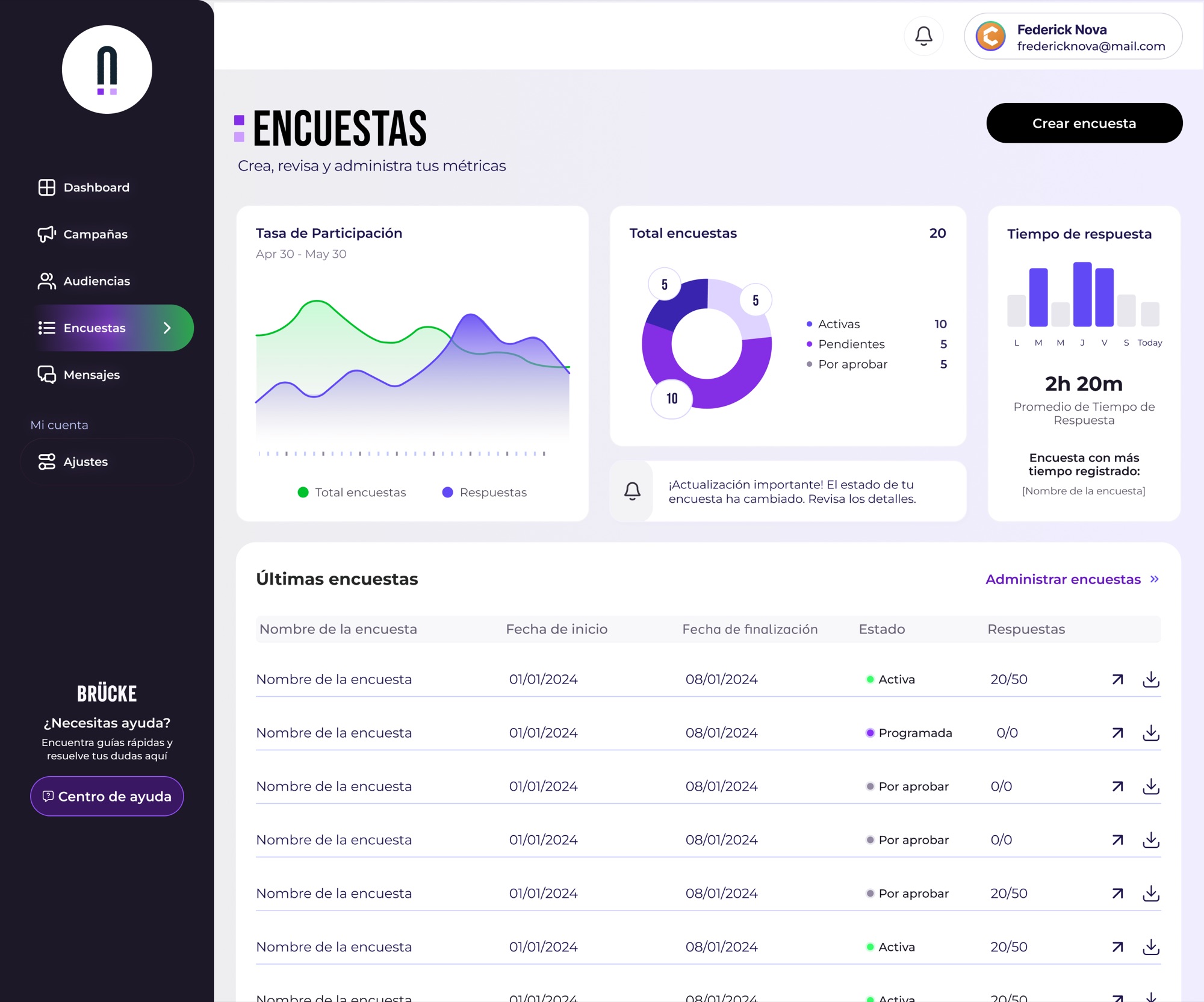Open first Activa survey via arrow icon

tap(1118, 679)
